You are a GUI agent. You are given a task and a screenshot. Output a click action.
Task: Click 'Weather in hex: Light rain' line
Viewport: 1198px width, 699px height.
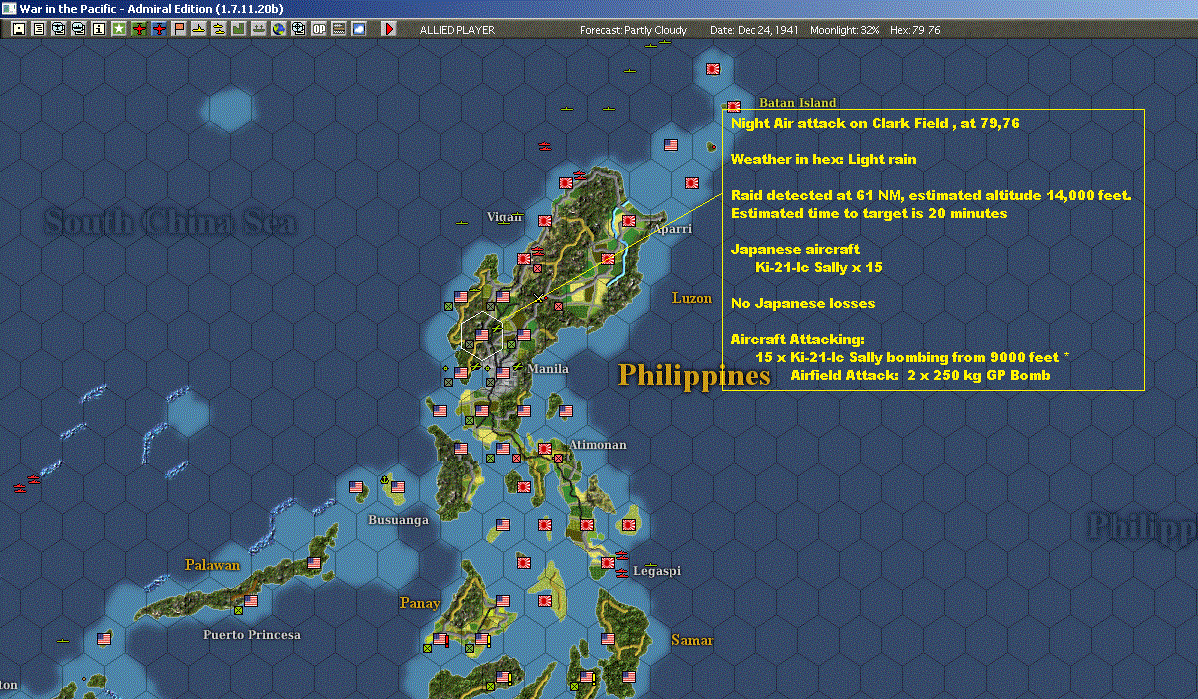click(824, 159)
